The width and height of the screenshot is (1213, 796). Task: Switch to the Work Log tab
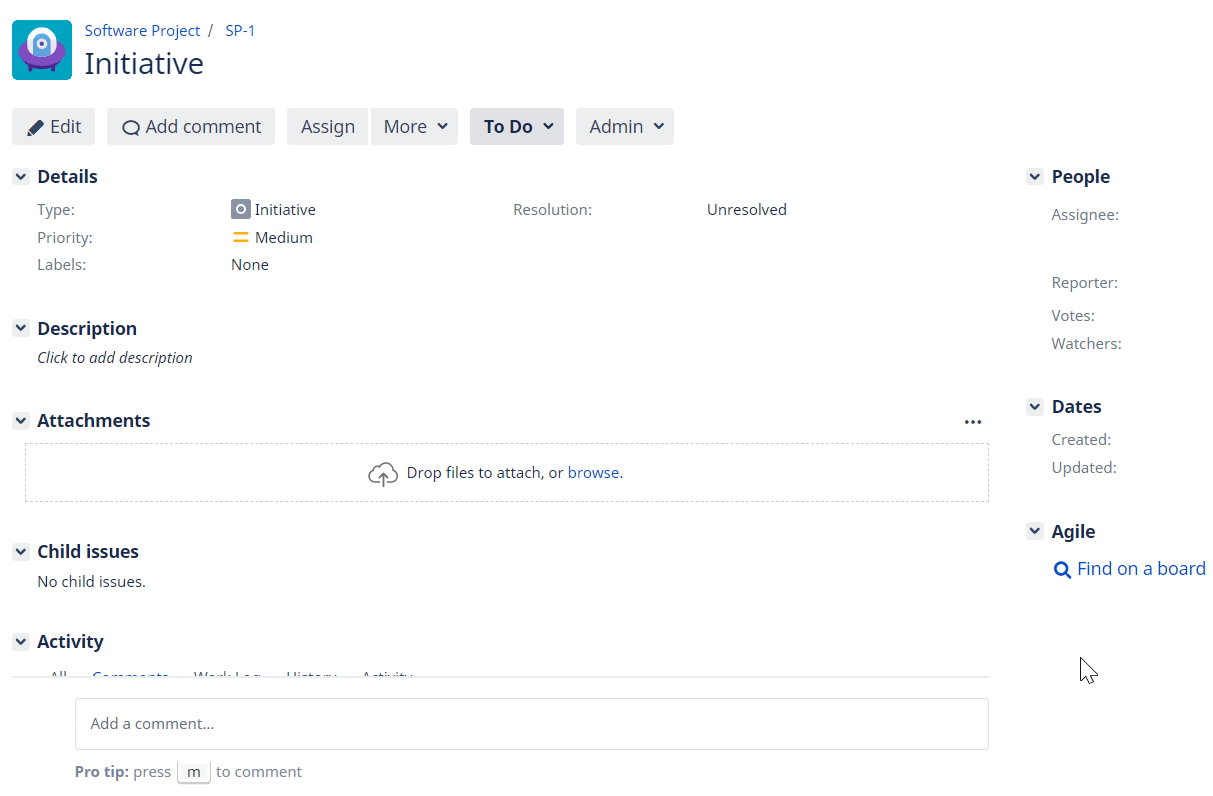tap(227, 677)
